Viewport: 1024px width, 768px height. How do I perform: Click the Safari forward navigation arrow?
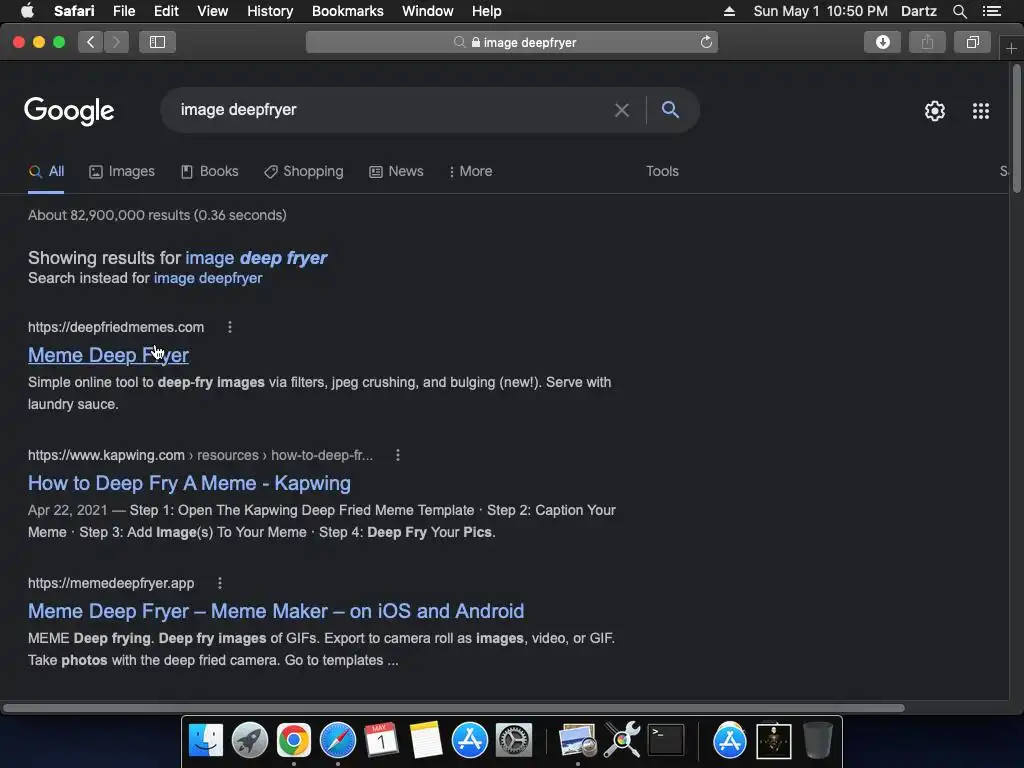tap(116, 42)
